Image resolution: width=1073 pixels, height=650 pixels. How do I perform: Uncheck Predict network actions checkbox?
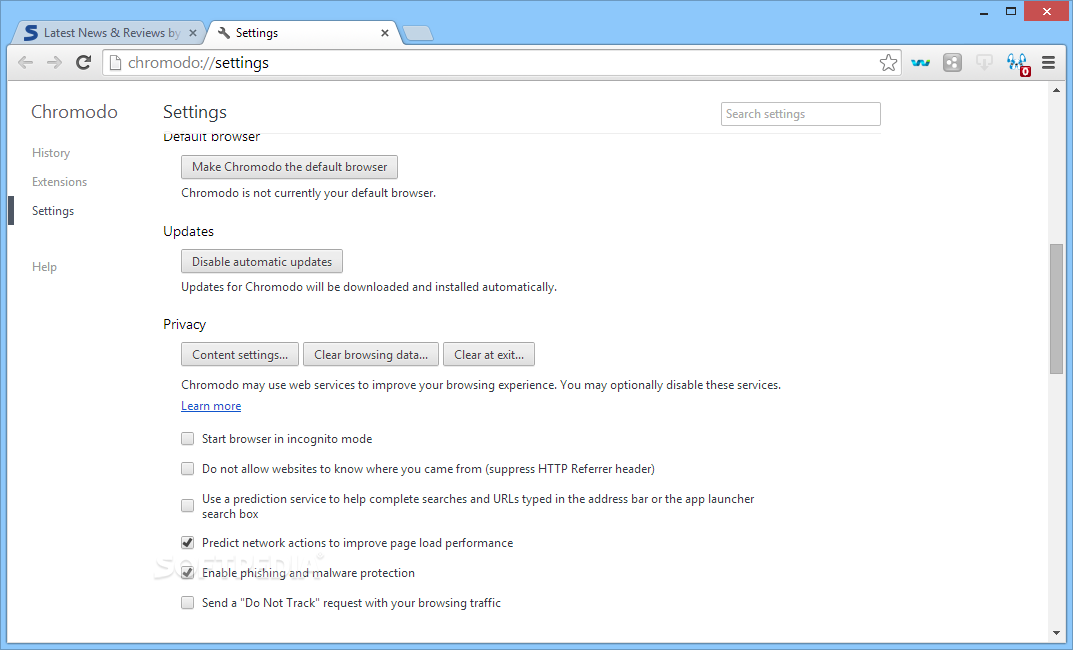[188, 543]
